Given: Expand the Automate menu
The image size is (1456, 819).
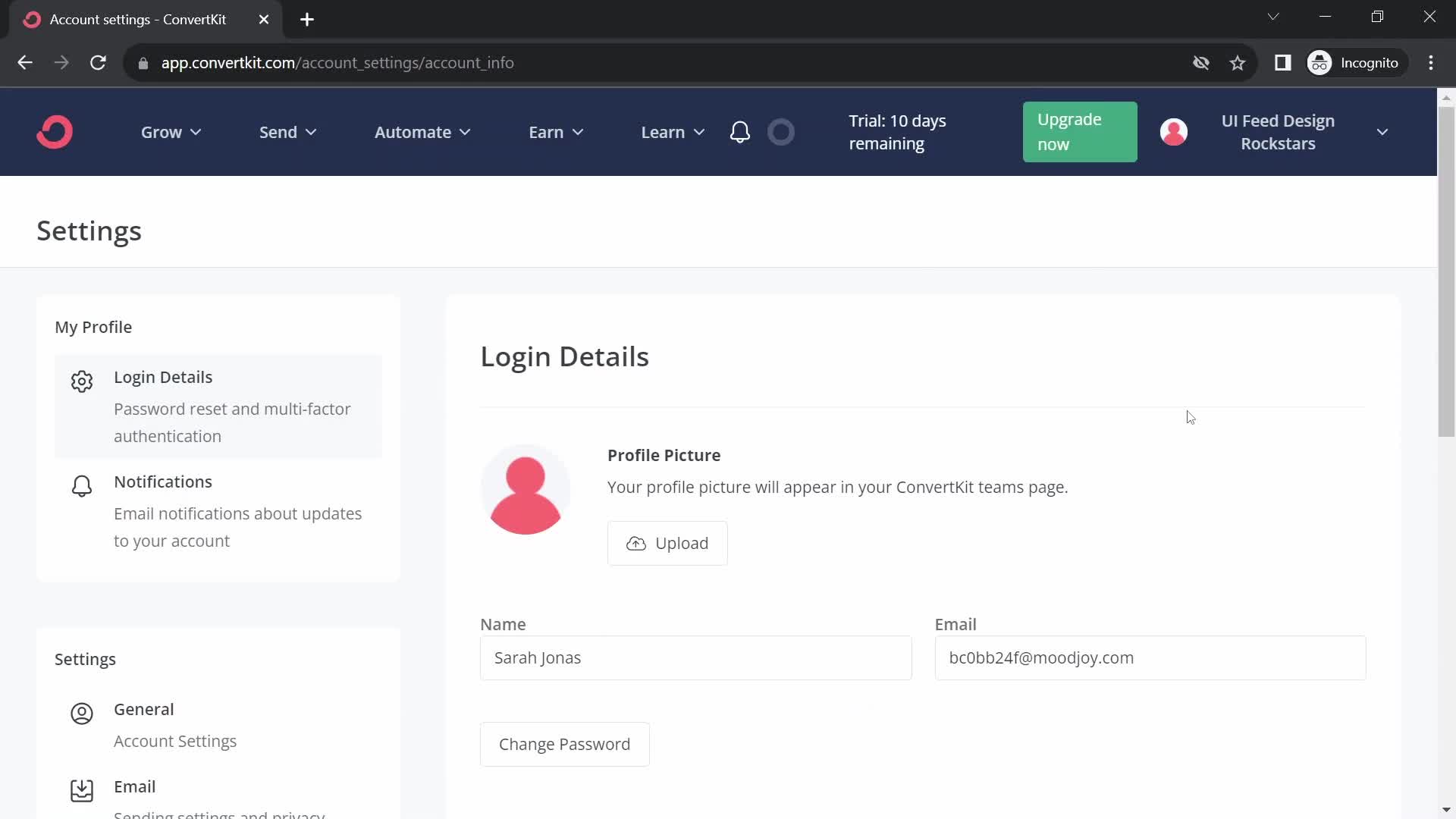Looking at the screenshot, I should [423, 132].
